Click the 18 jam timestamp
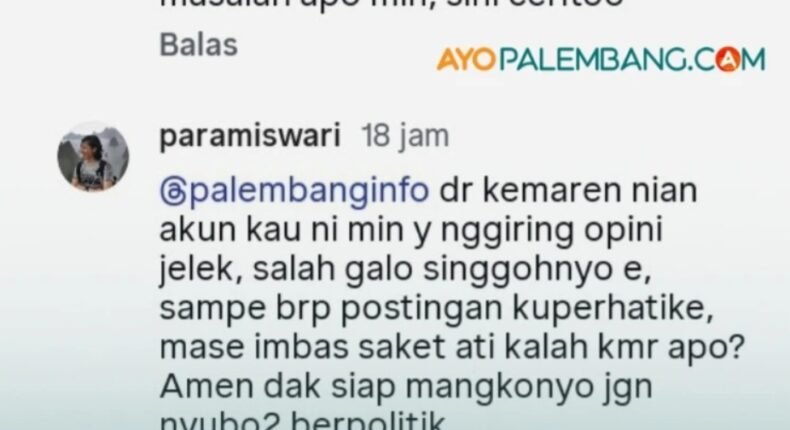Screen dimensions: 790x430 coord(405,136)
